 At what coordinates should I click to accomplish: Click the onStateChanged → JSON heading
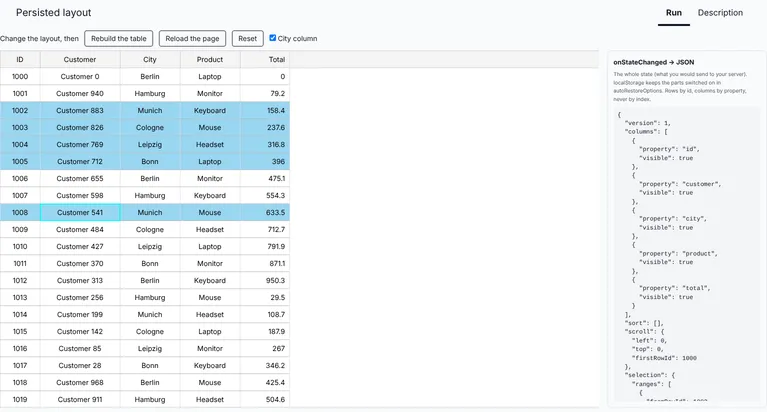pyautogui.click(x=654, y=62)
